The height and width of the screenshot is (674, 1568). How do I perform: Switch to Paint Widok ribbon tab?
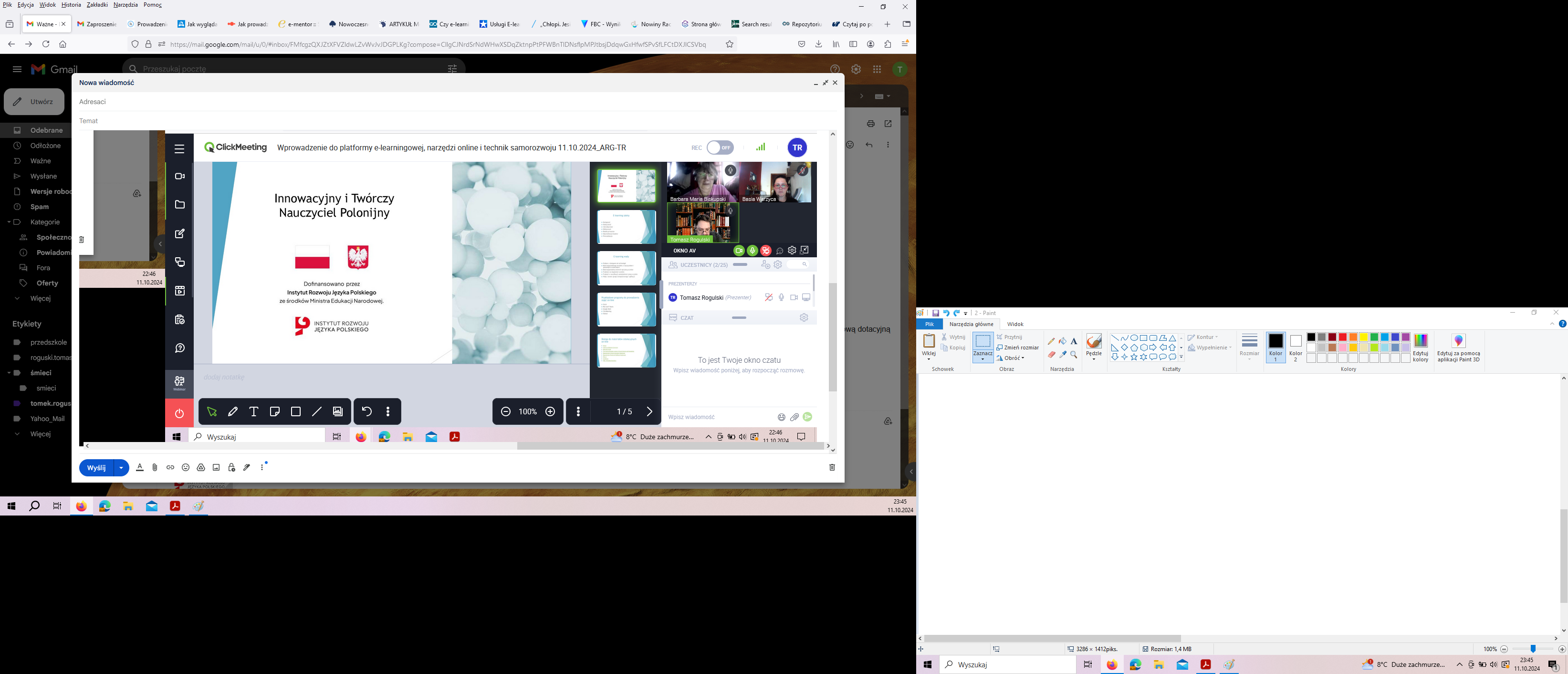[x=1014, y=324]
